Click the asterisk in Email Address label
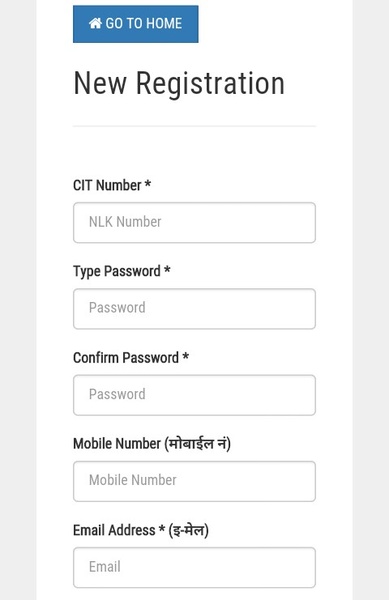This screenshot has width=389, height=600. [x=162, y=529]
